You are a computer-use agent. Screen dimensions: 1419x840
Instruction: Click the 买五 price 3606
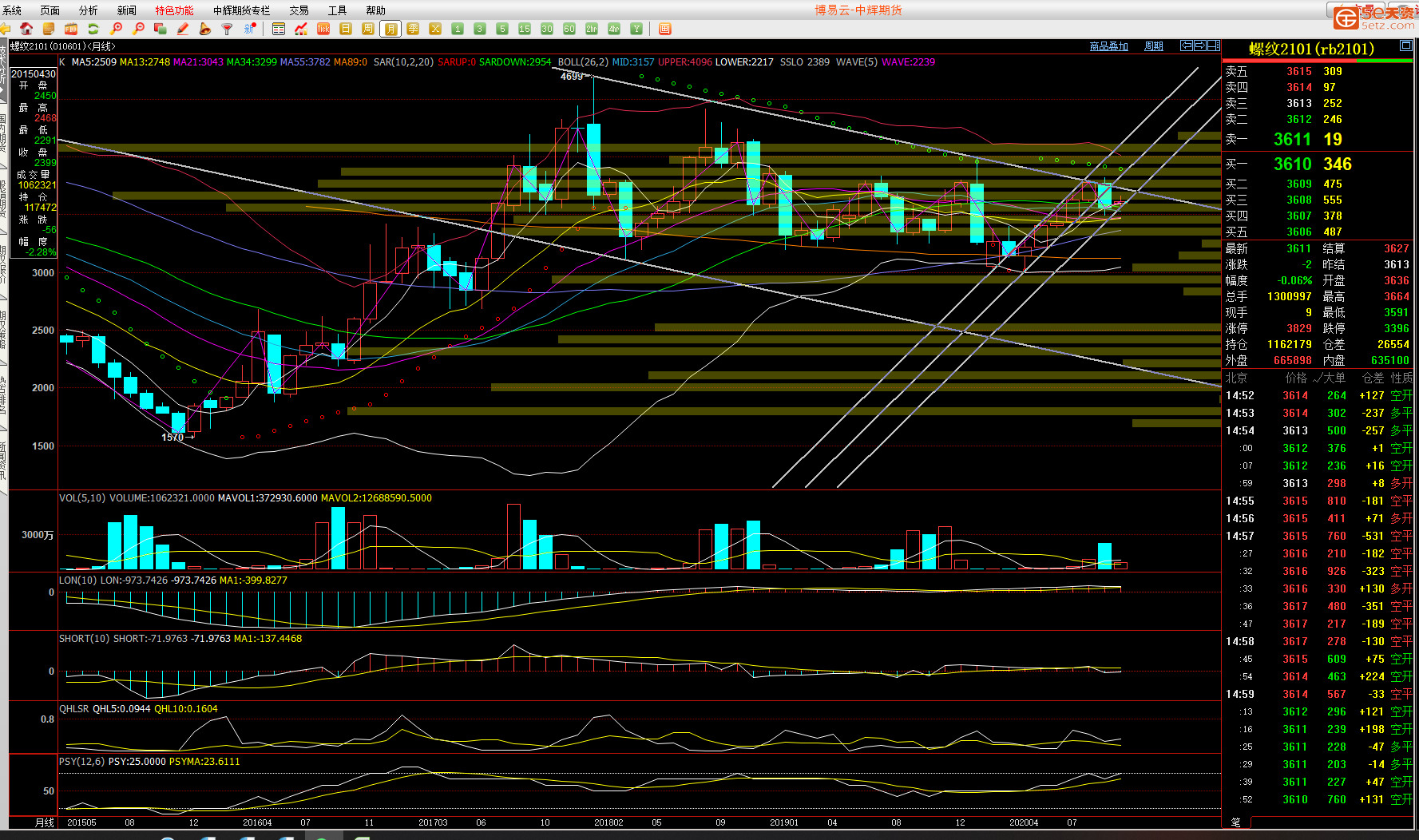click(1299, 232)
